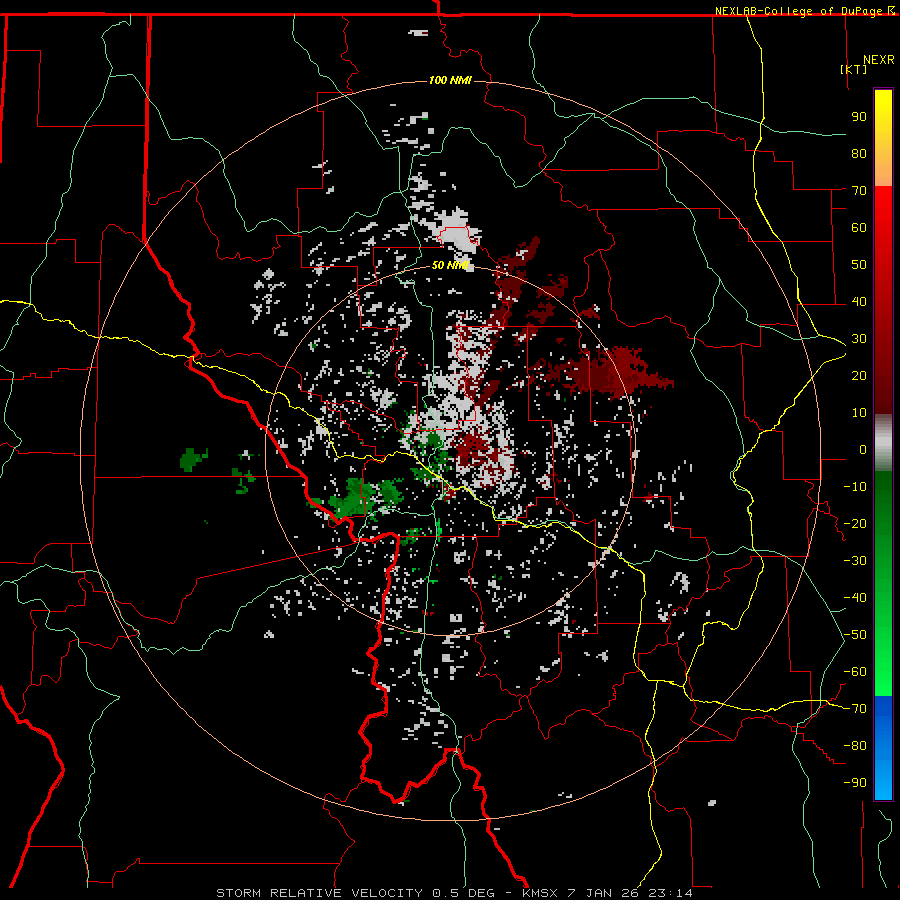Click the 60 value on the velocity scale
This screenshot has width=900, height=900.
click(859, 228)
